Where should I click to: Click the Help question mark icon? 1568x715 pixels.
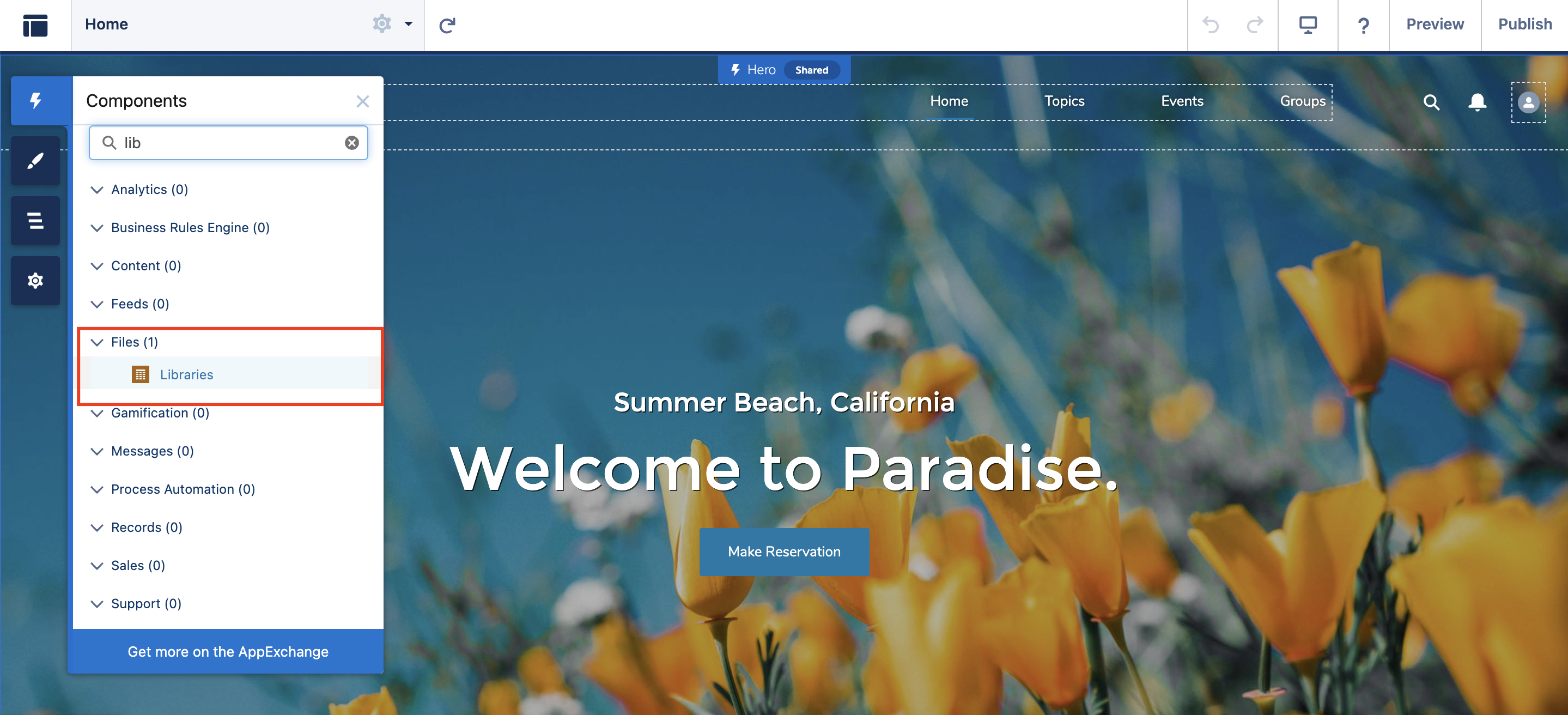coord(1362,25)
